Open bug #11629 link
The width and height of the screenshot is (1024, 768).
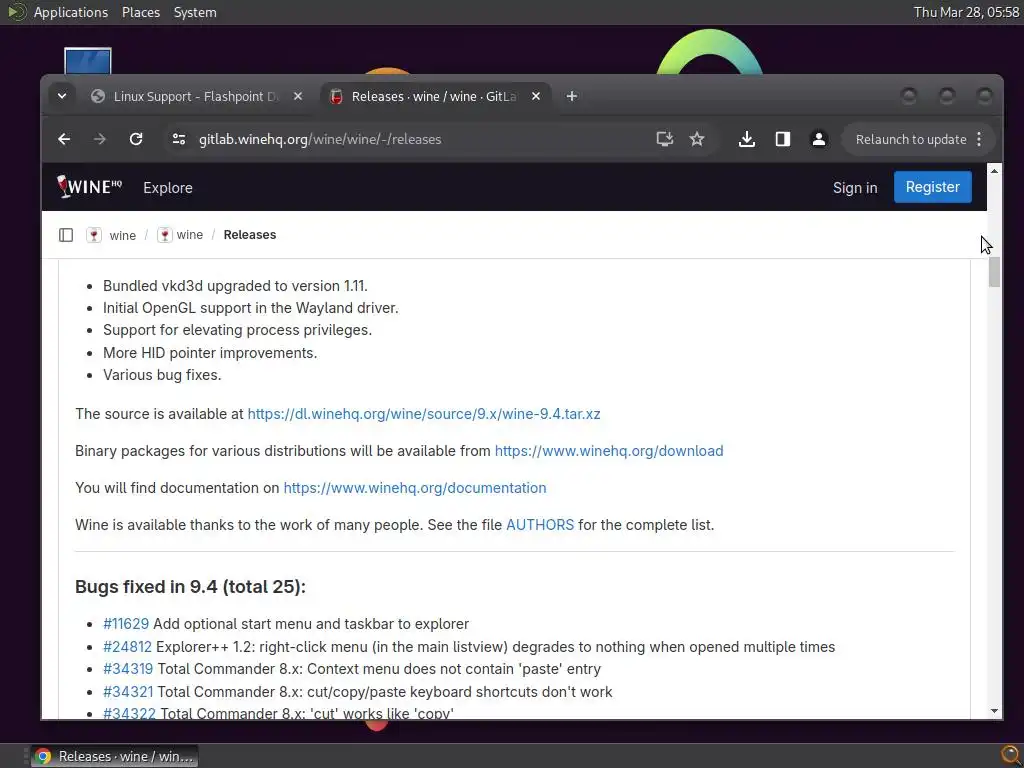[126, 624]
